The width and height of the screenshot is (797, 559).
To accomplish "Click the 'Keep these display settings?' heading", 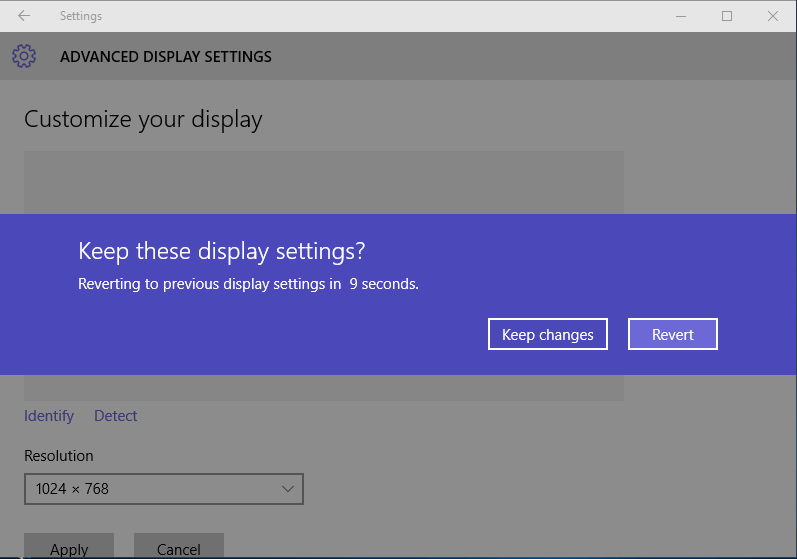I will click(x=222, y=252).
